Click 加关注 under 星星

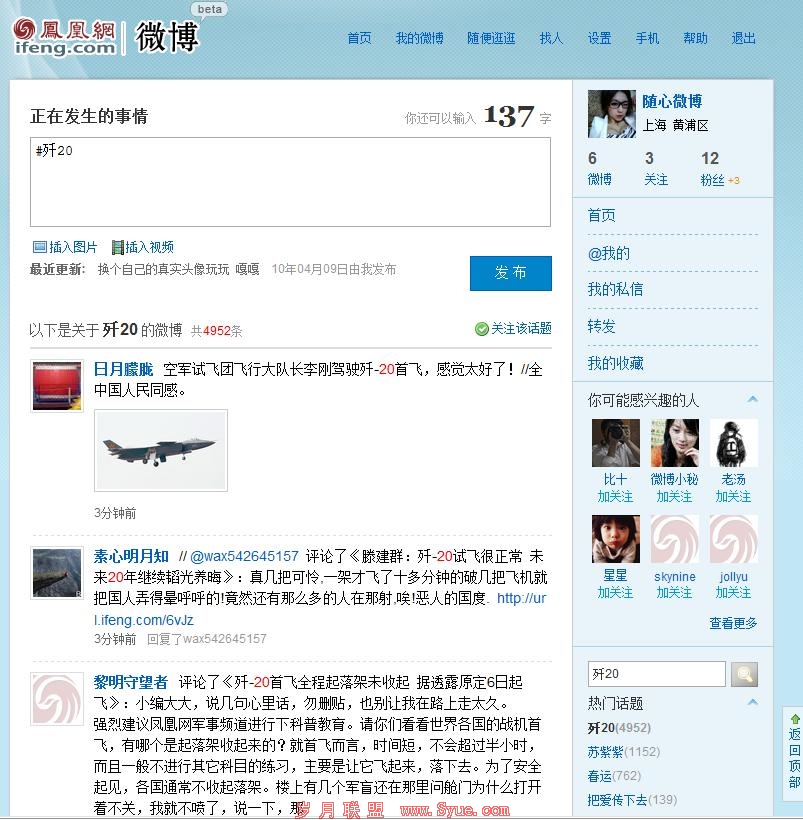point(616,593)
